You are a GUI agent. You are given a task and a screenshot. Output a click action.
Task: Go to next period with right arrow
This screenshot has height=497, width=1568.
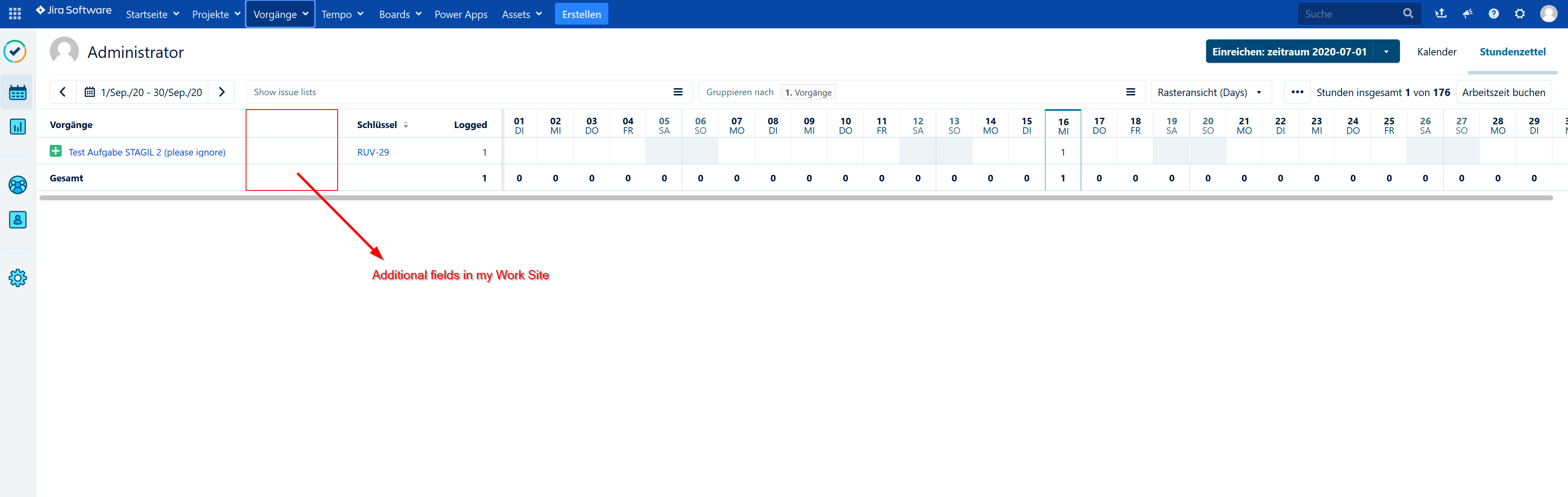click(221, 92)
